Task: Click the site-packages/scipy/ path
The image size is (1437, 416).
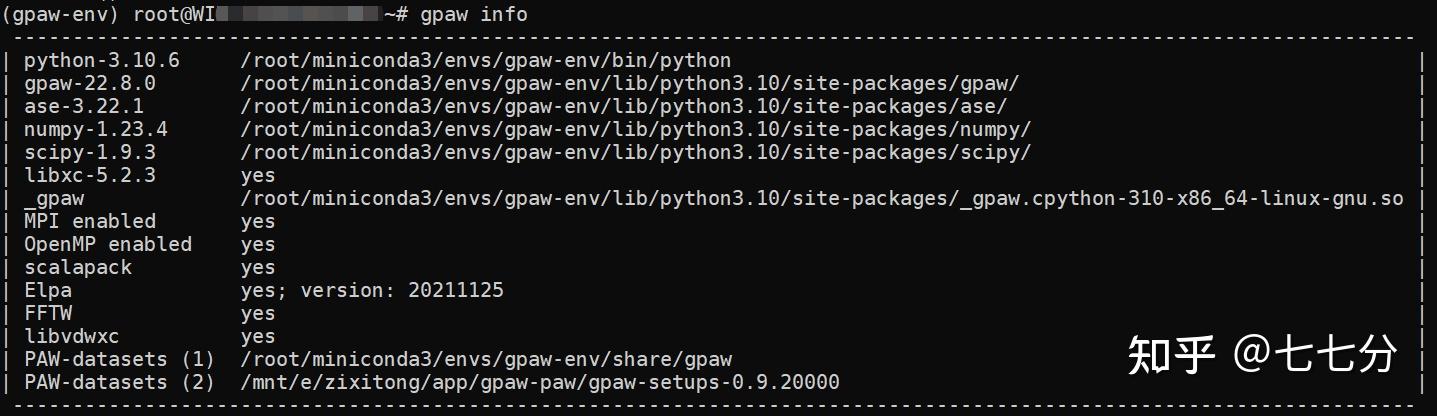Action: [635, 152]
